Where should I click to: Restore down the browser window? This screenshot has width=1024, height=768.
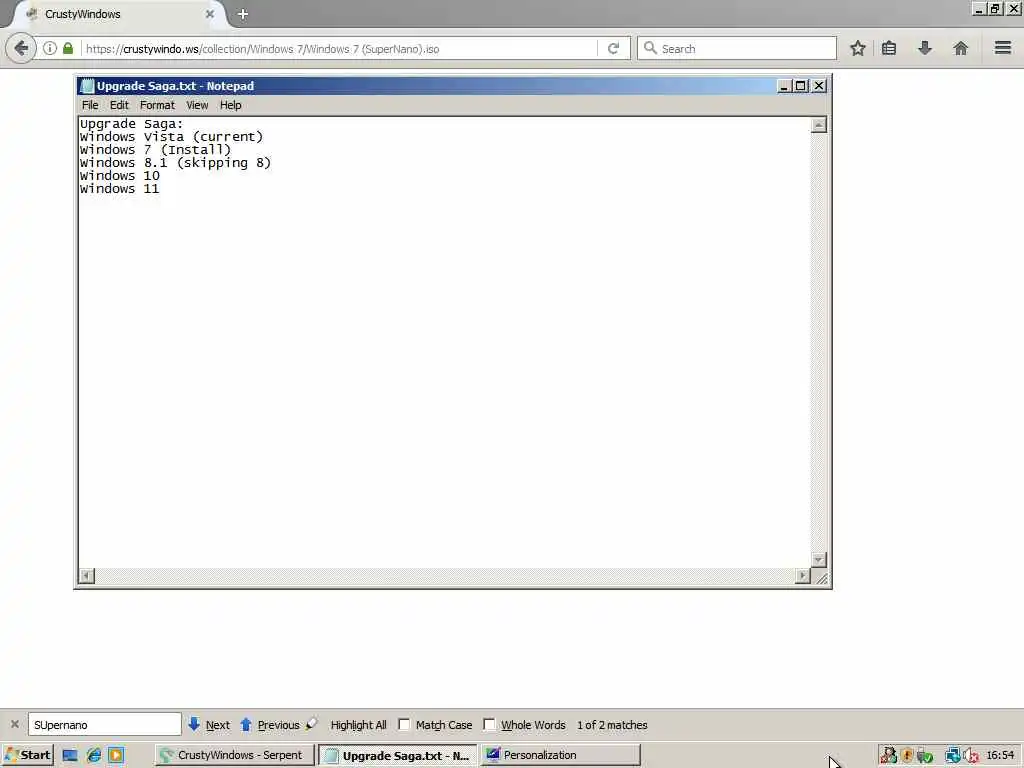coord(994,9)
